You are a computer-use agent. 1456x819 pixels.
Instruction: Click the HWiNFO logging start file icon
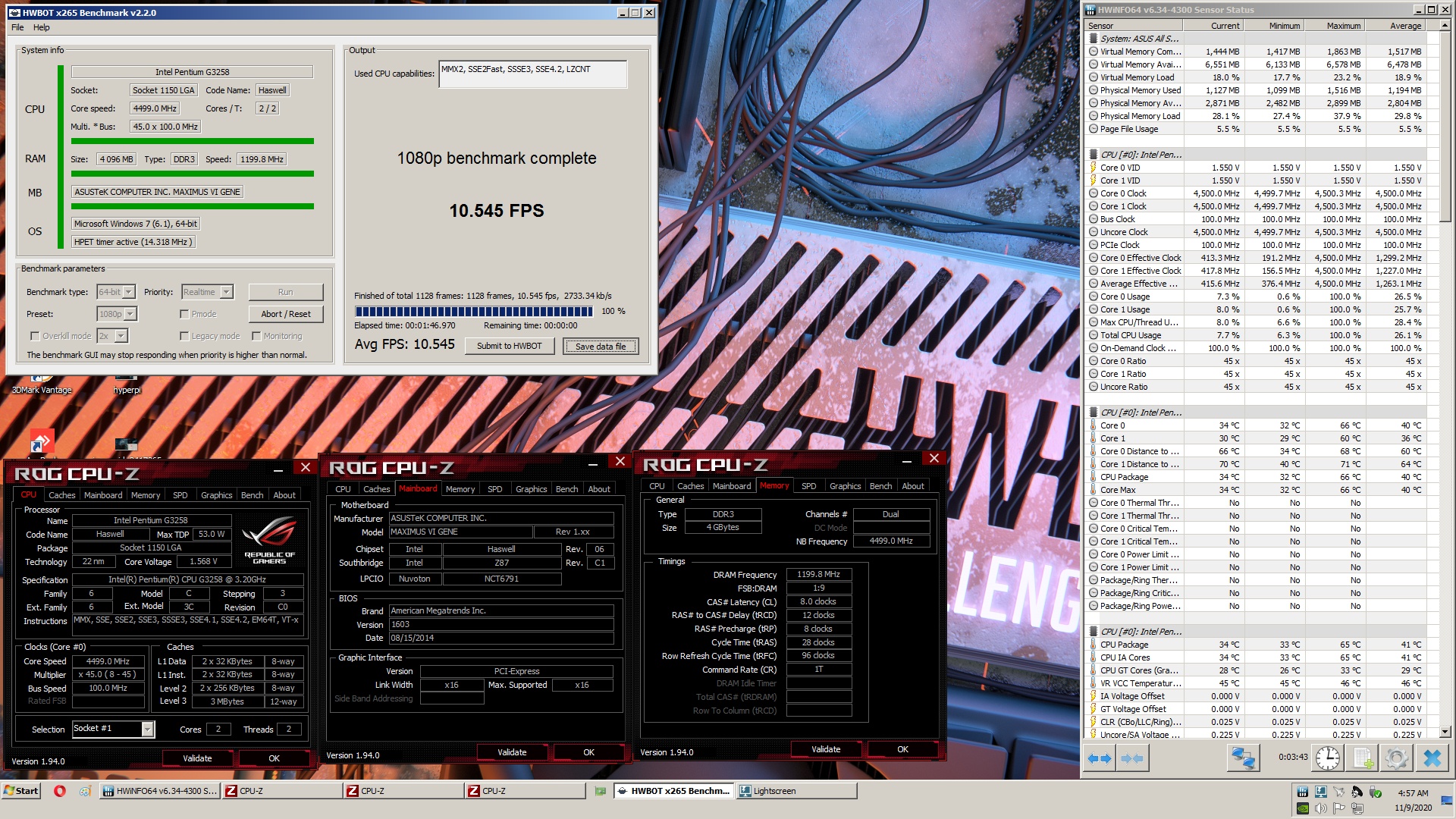(1363, 758)
